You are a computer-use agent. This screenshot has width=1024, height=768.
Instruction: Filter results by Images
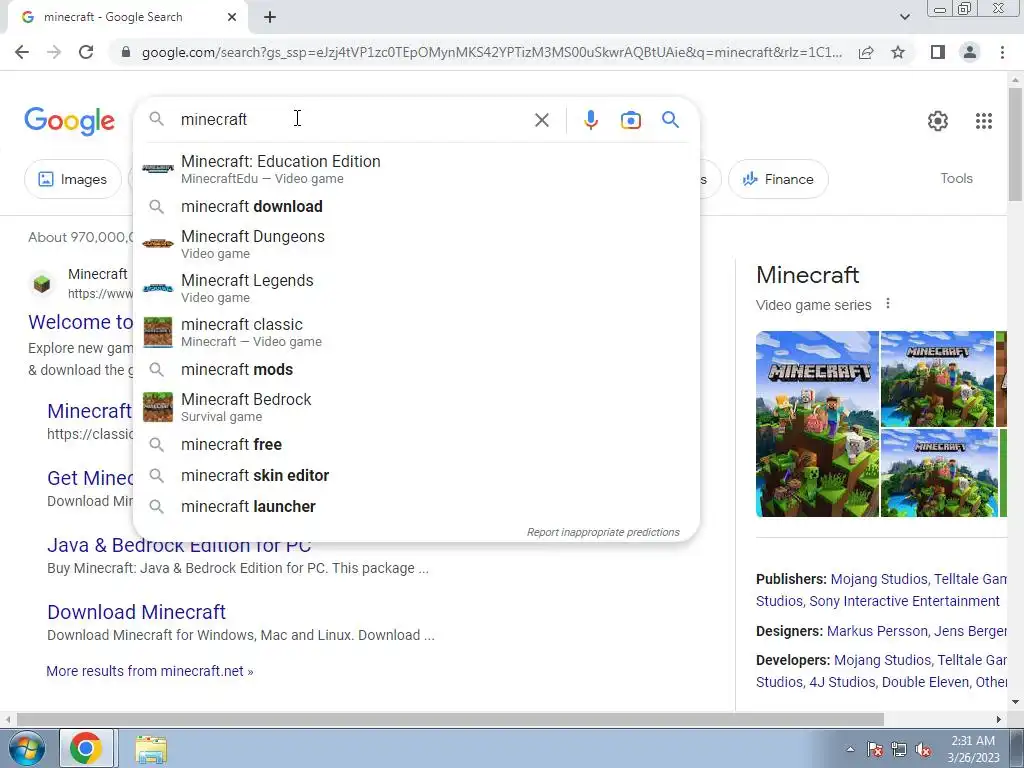[72, 179]
